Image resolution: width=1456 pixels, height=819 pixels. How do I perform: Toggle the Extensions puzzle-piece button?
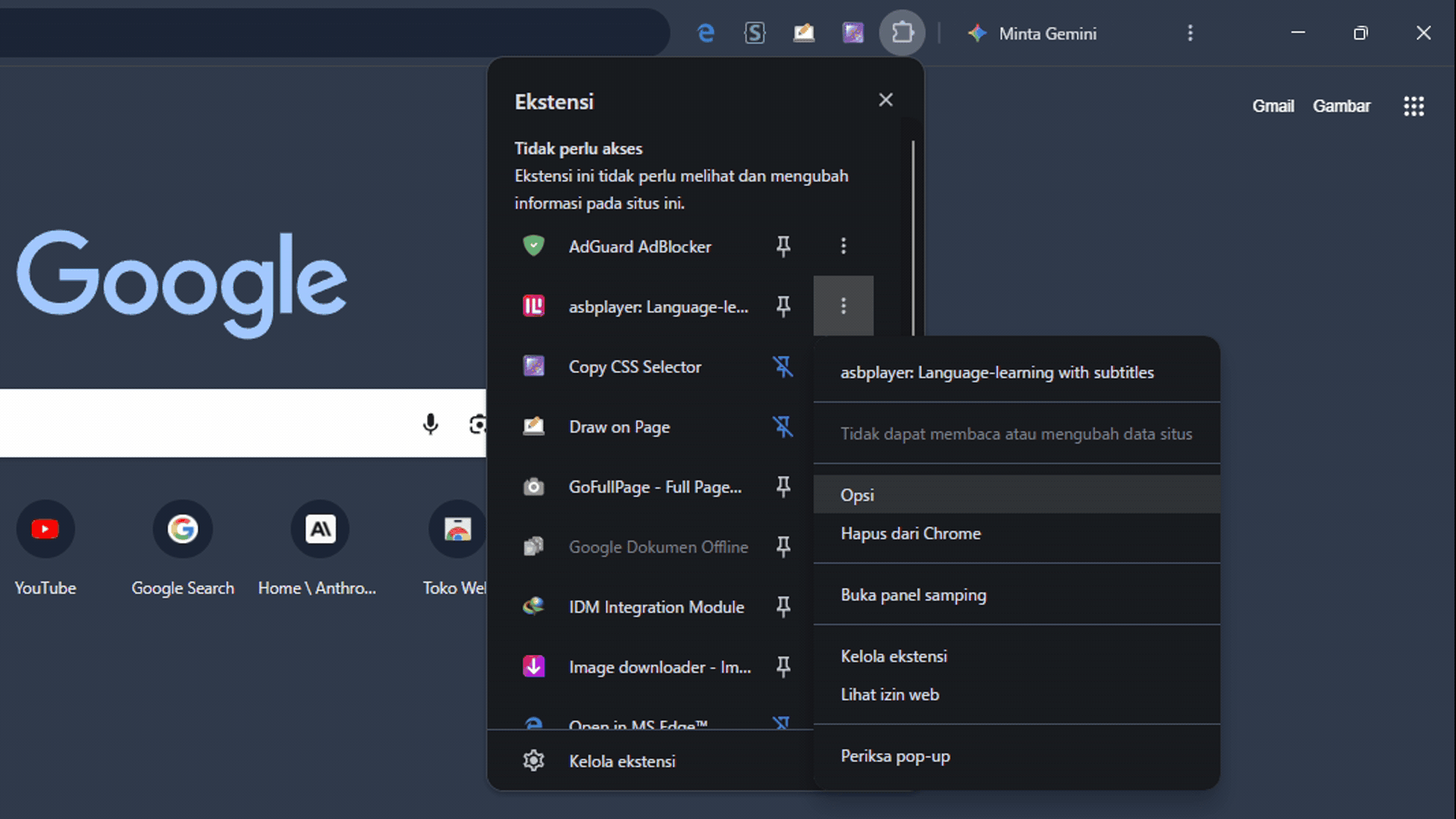(902, 33)
